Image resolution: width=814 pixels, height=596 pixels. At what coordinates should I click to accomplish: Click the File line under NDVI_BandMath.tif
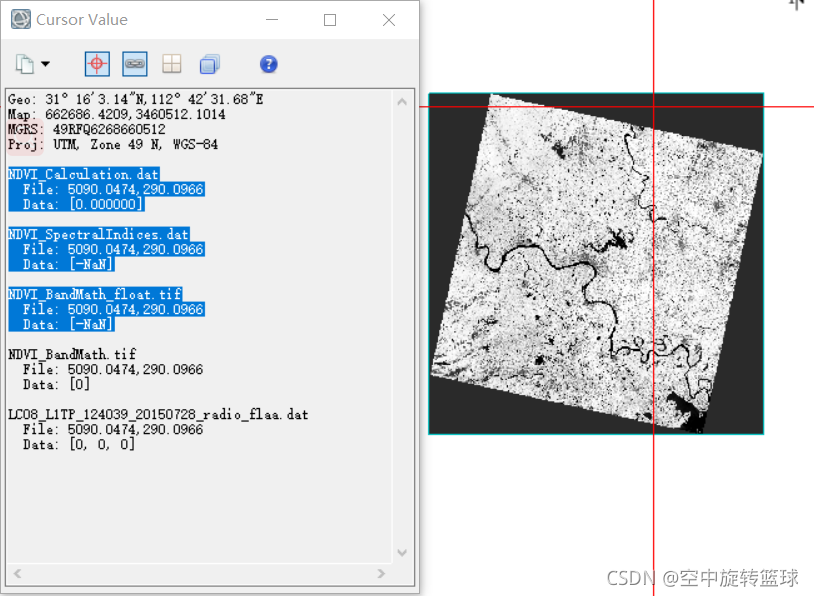click(x=113, y=370)
